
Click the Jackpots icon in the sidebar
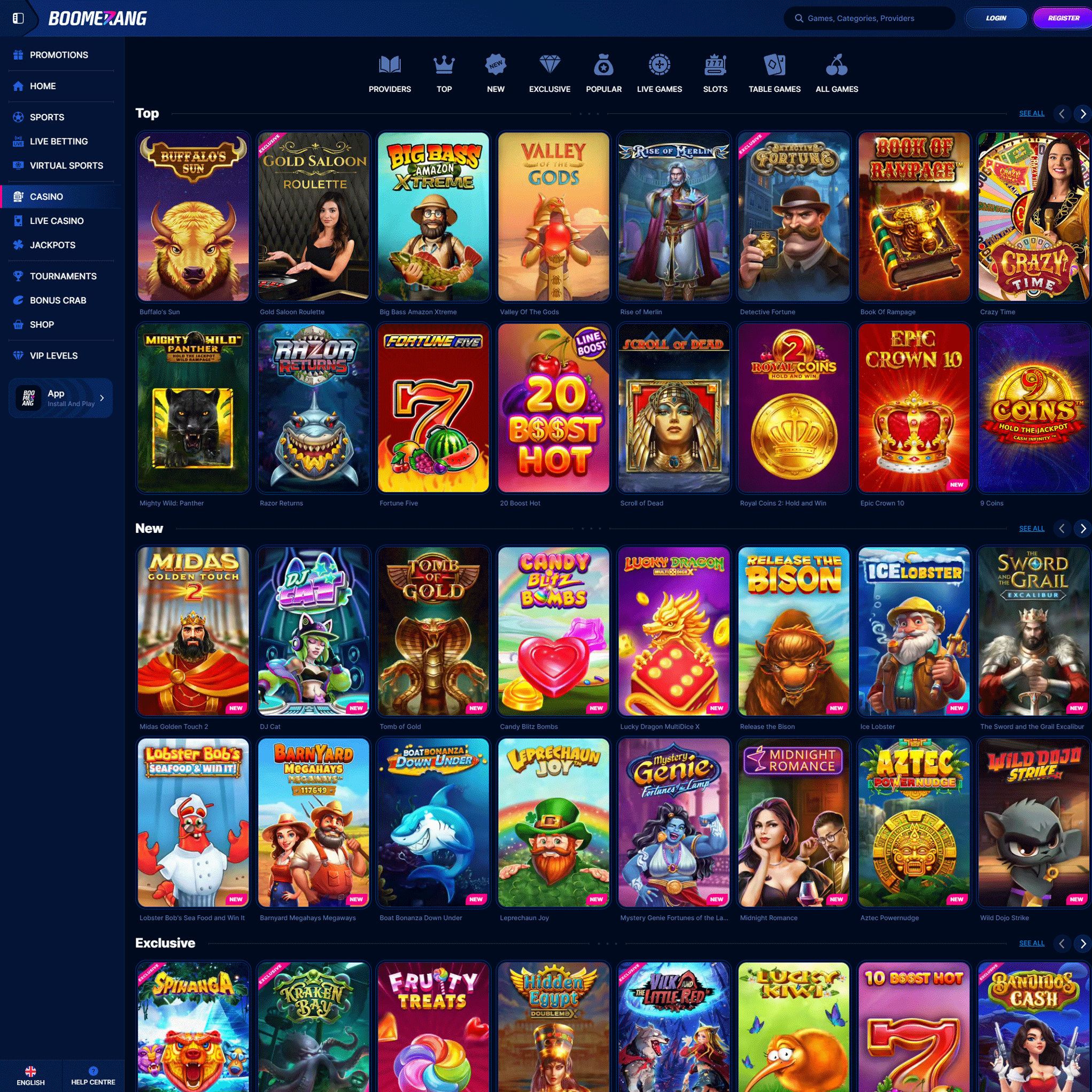click(x=18, y=245)
